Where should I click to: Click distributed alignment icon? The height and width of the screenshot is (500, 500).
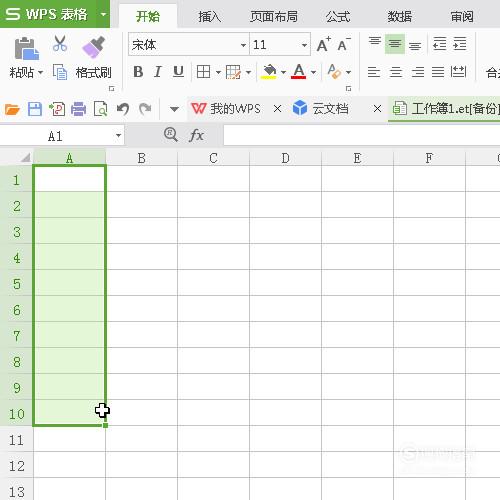coord(458,72)
